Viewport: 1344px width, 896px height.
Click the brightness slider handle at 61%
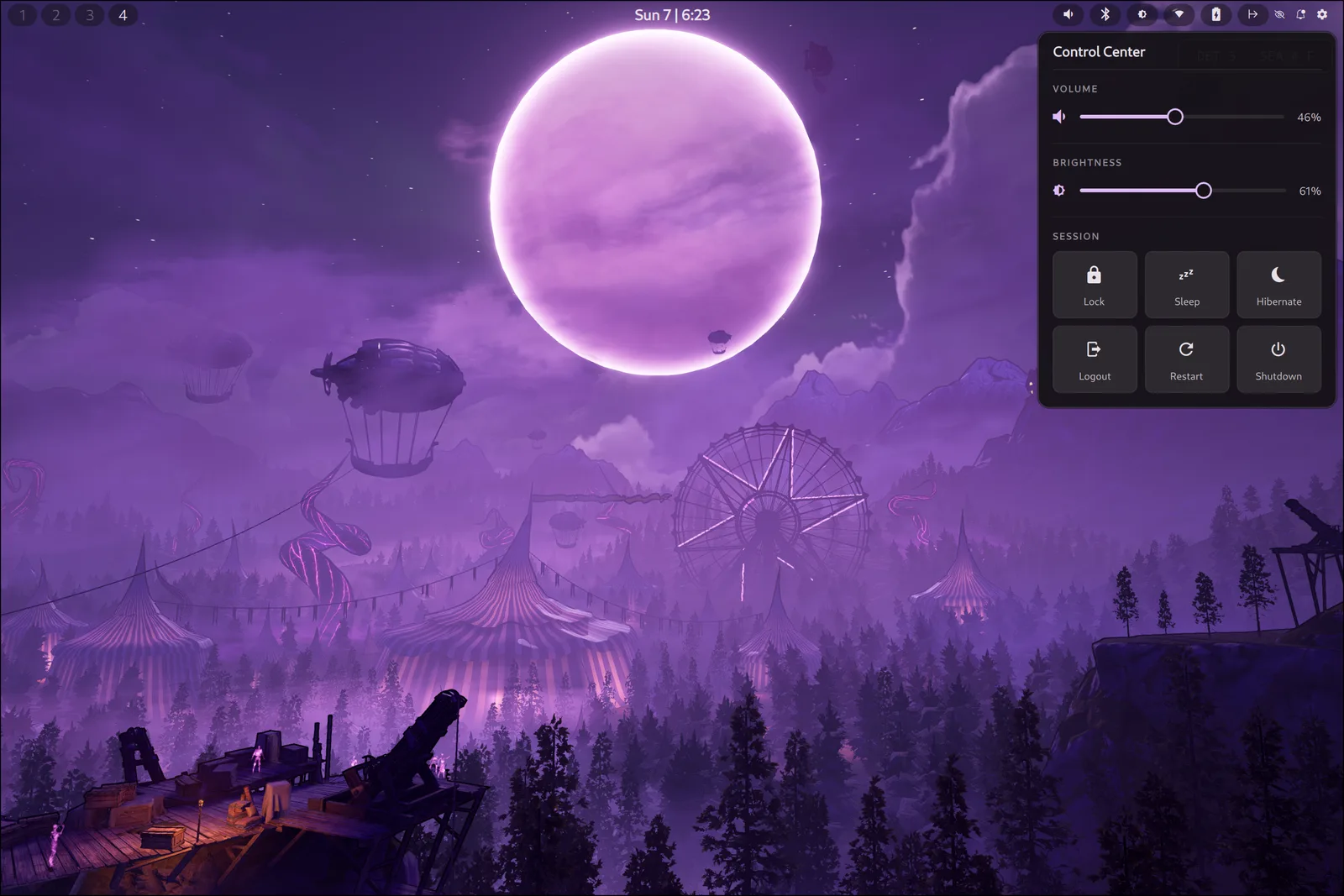(1204, 191)
